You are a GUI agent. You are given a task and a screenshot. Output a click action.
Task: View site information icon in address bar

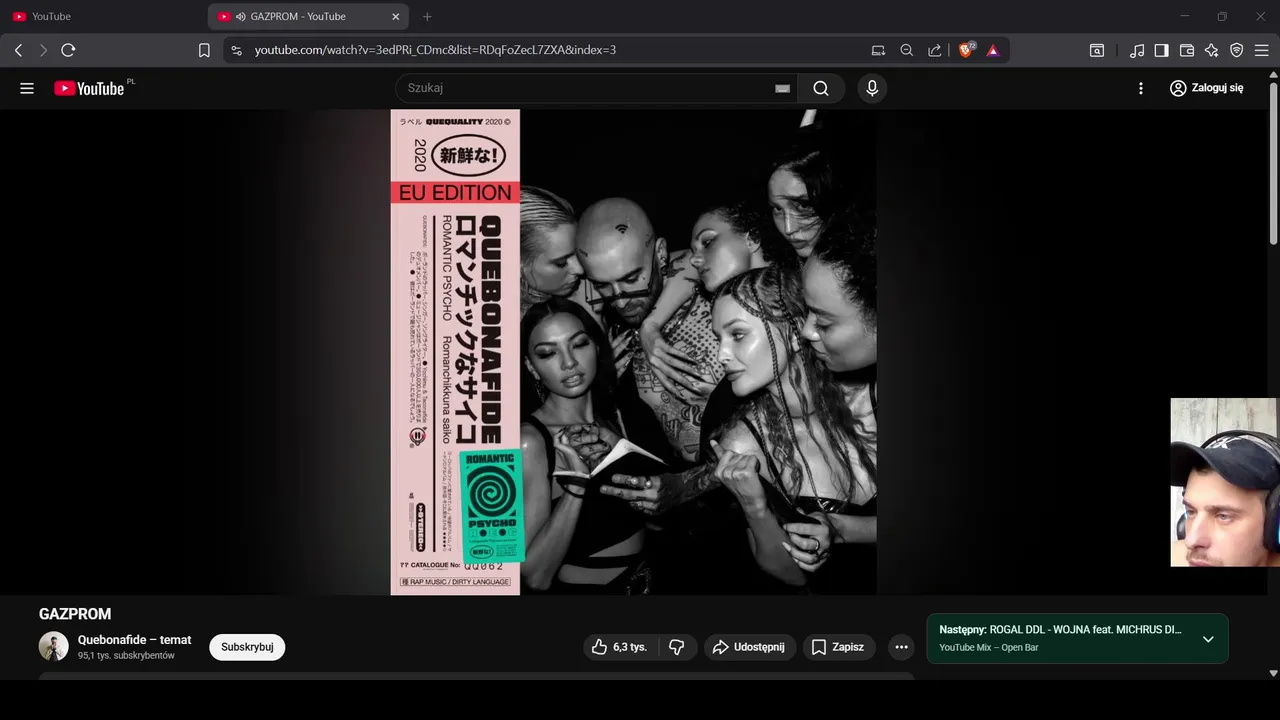[235, 50]
